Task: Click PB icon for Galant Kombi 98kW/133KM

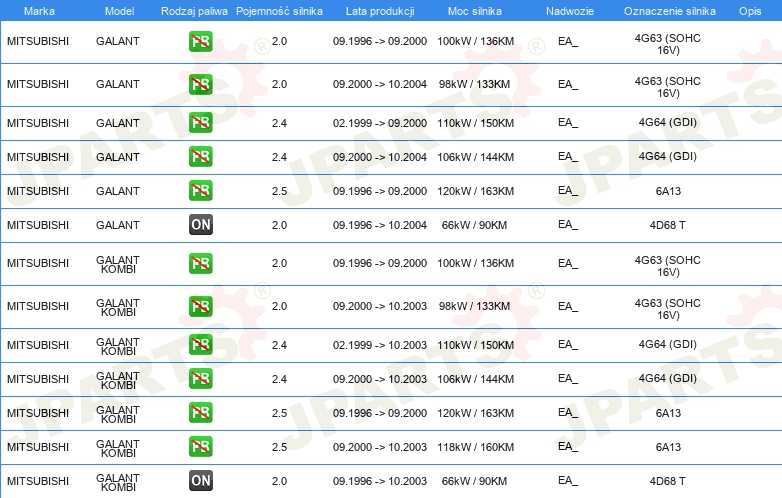Action: click(x=200, y=306)
